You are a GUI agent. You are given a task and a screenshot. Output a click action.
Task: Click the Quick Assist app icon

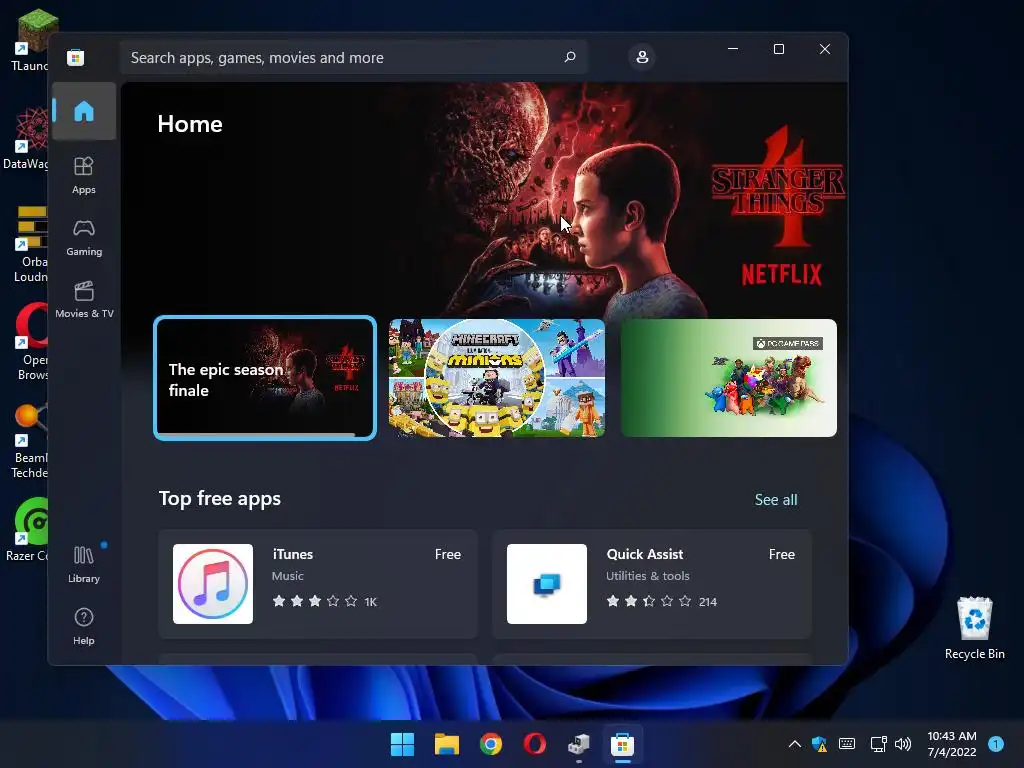(547, 584)
